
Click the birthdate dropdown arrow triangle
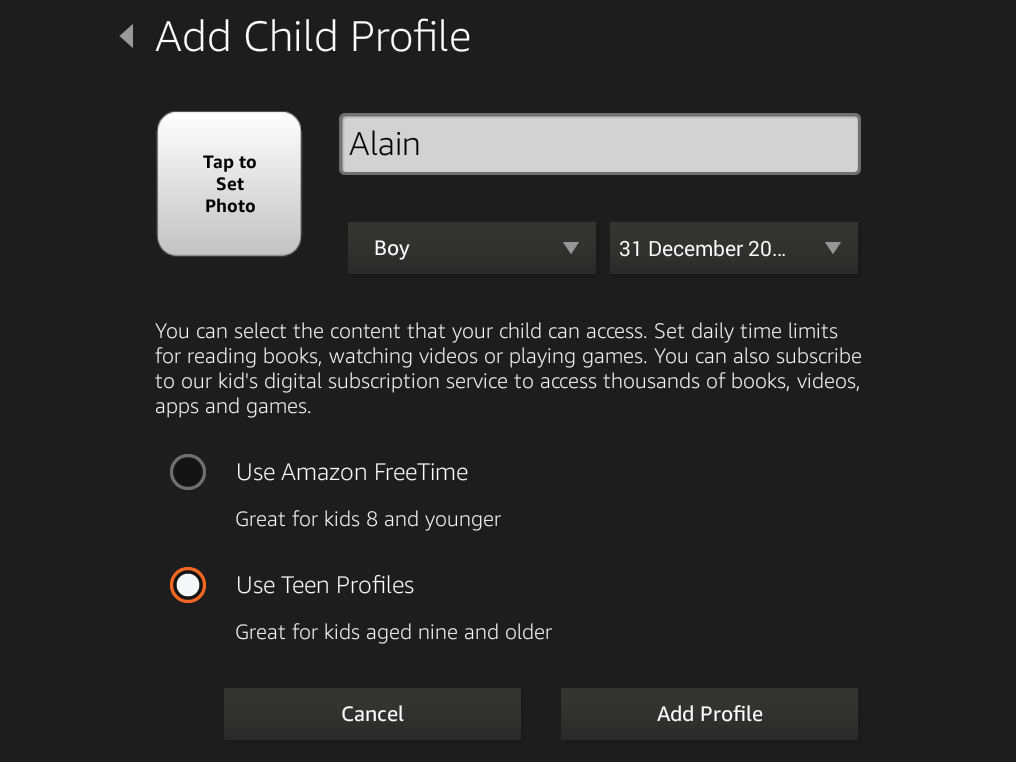pyautogui.click(x=833, y=248)
